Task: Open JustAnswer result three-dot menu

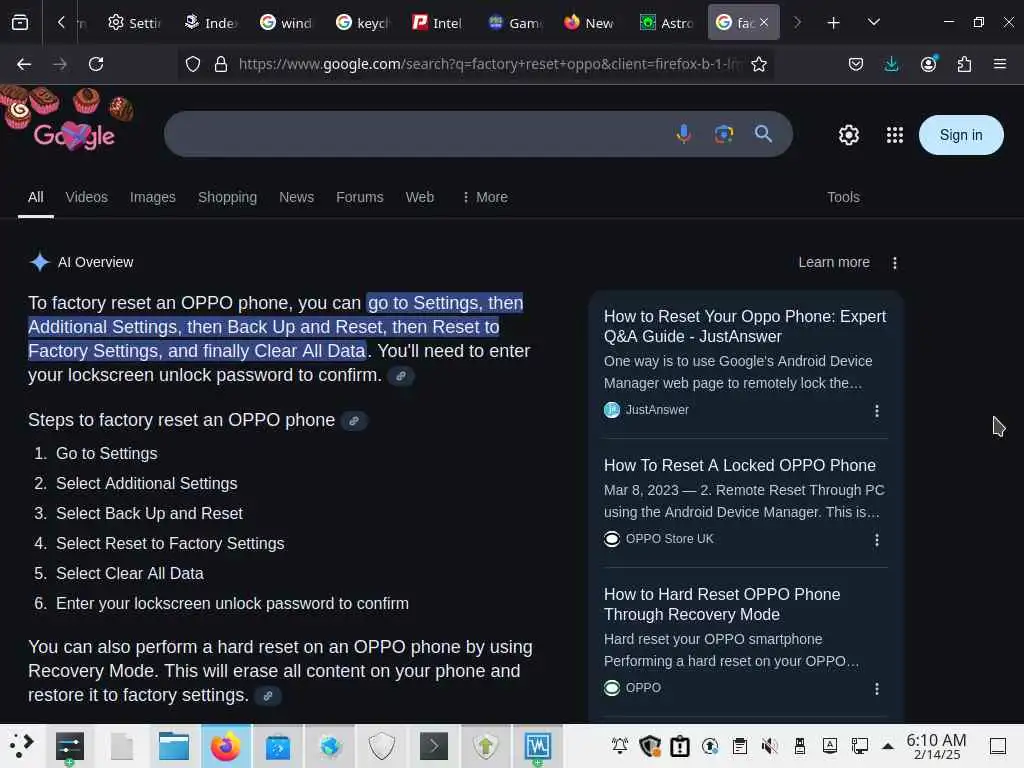Action: tap(876, 411)
